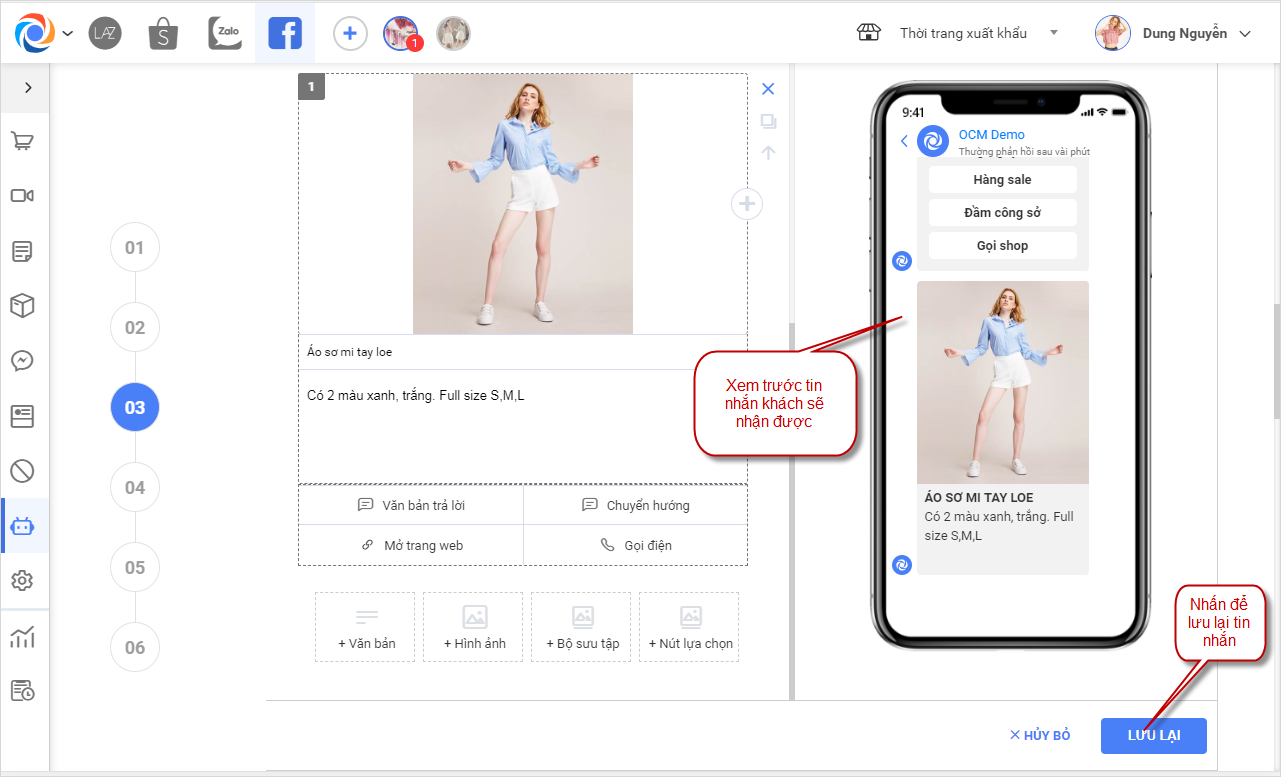Tap OCM Demo page avatar in preview
Viewport: 1281px width, 777px height.
click(x=933, y=141)
